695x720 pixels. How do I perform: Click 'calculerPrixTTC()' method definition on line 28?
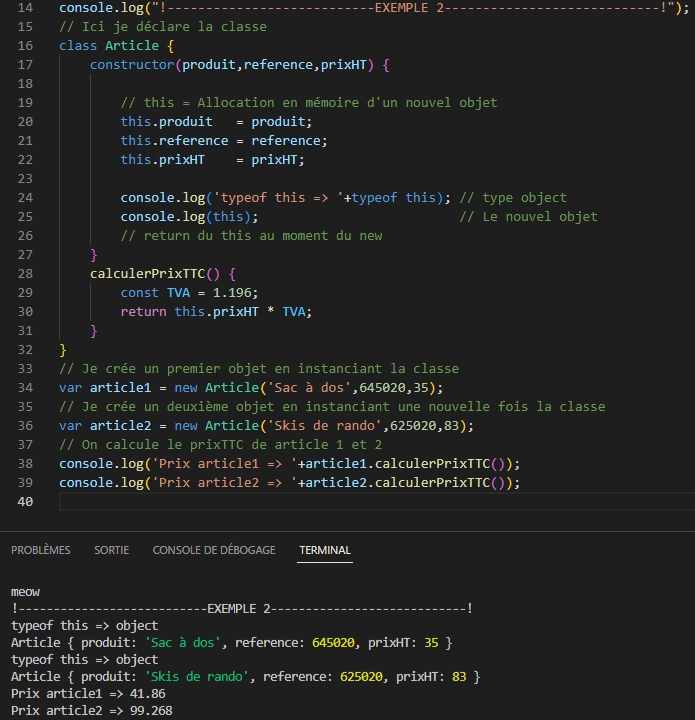(x=155, y=274)
